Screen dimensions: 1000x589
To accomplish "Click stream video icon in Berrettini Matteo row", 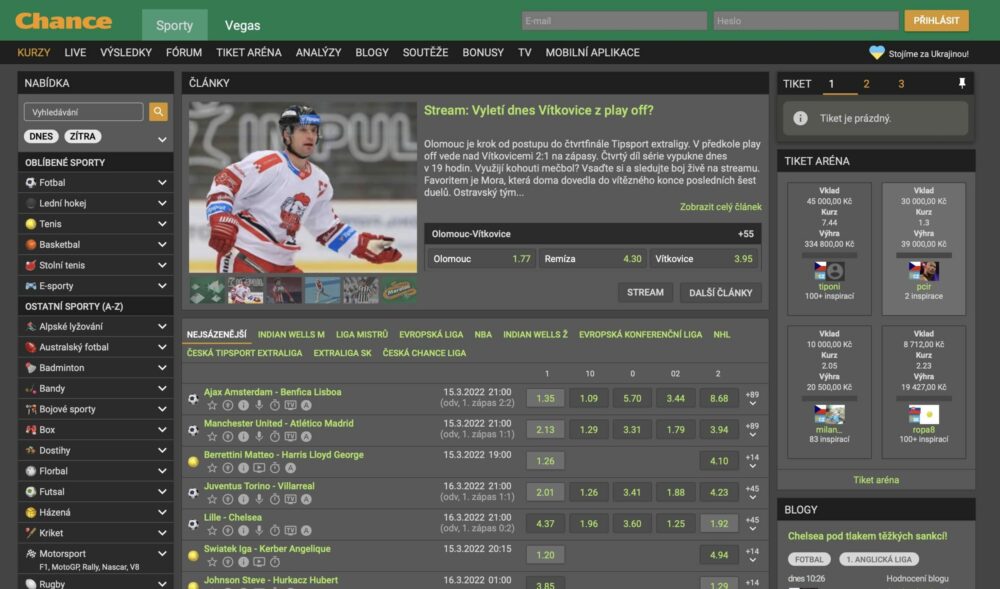I will [x=259, y=468].
